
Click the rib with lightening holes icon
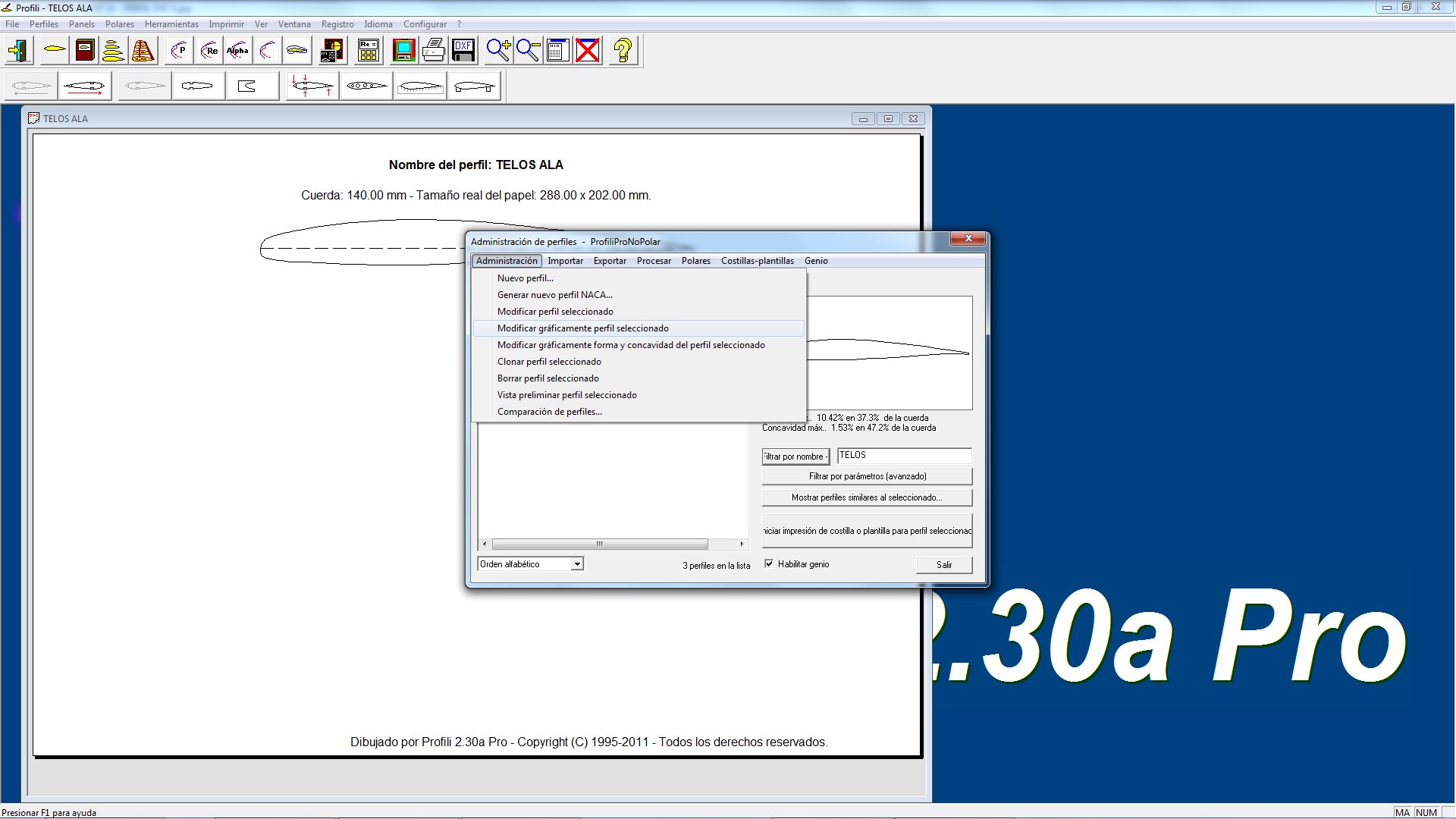[x=366, y=86]
